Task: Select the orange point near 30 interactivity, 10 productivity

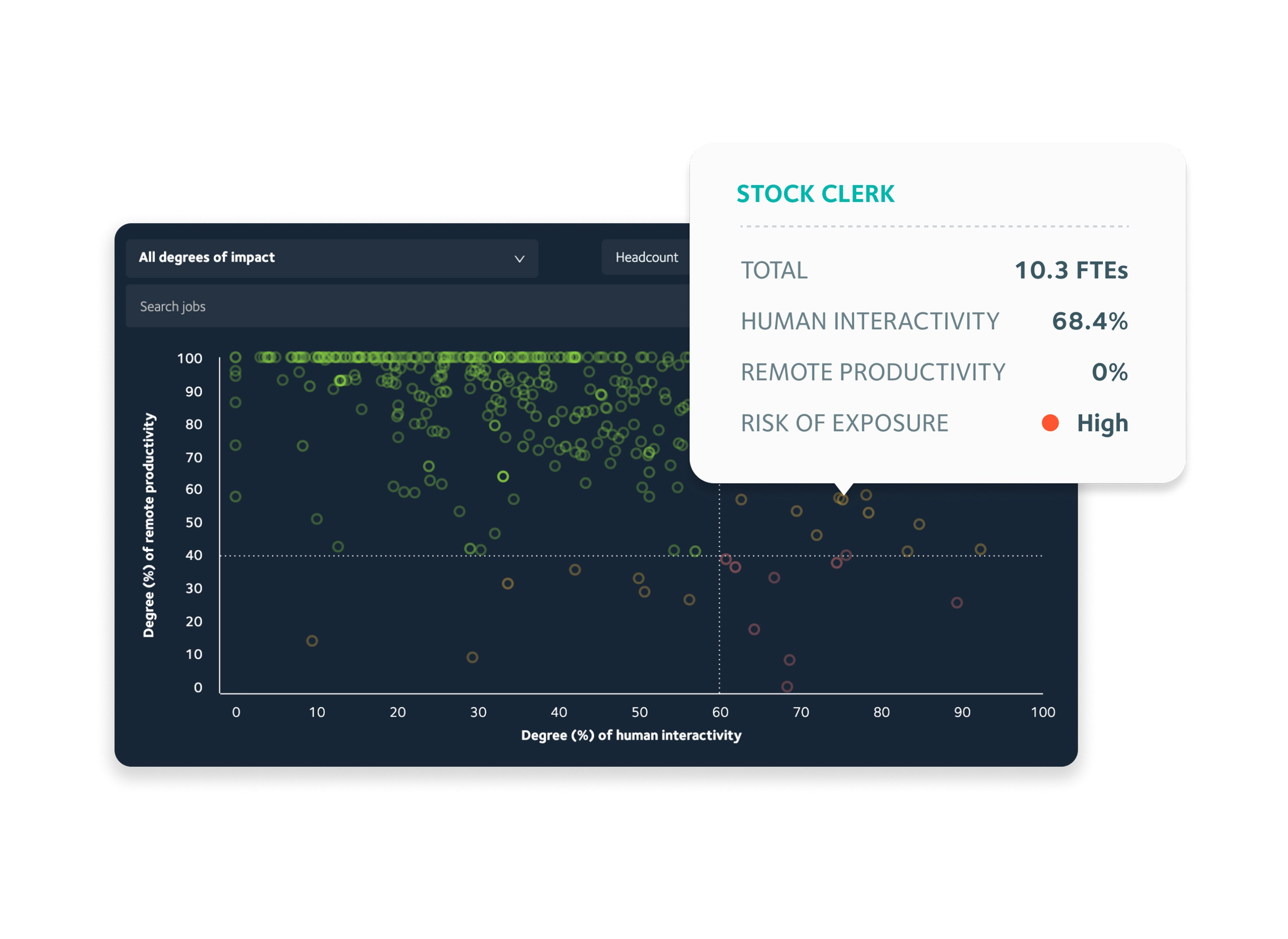Action: [x=472, y=657]
